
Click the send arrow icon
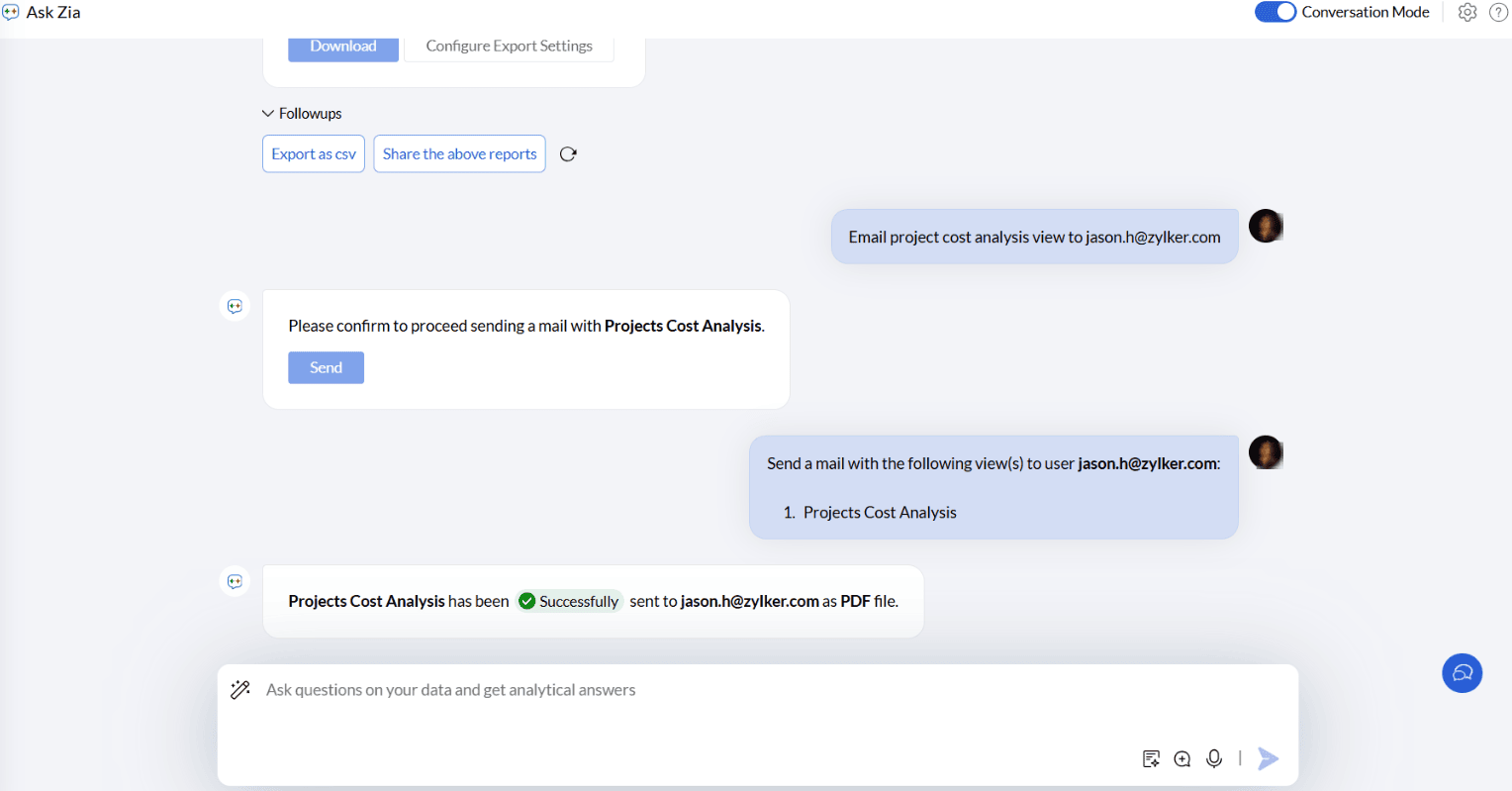(x=1268, y=758)
